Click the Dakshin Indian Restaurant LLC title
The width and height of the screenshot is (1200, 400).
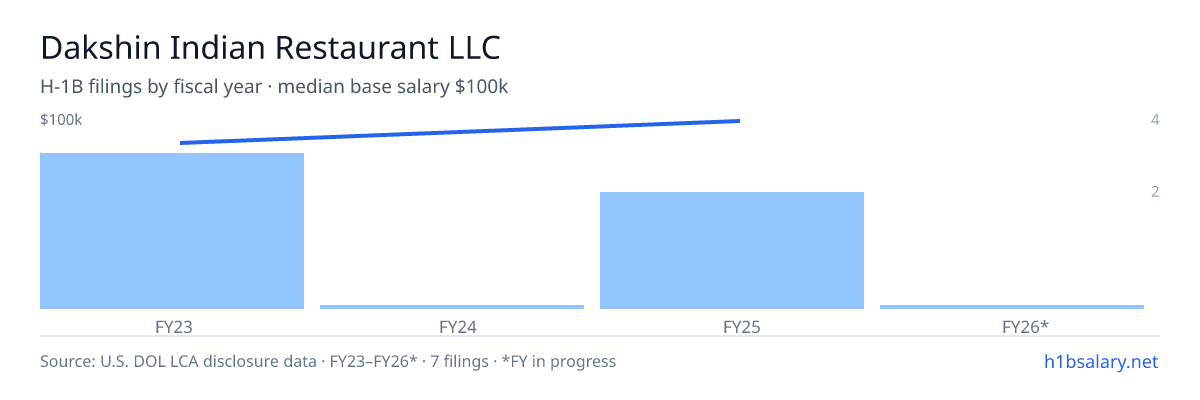tap(270, 47)
